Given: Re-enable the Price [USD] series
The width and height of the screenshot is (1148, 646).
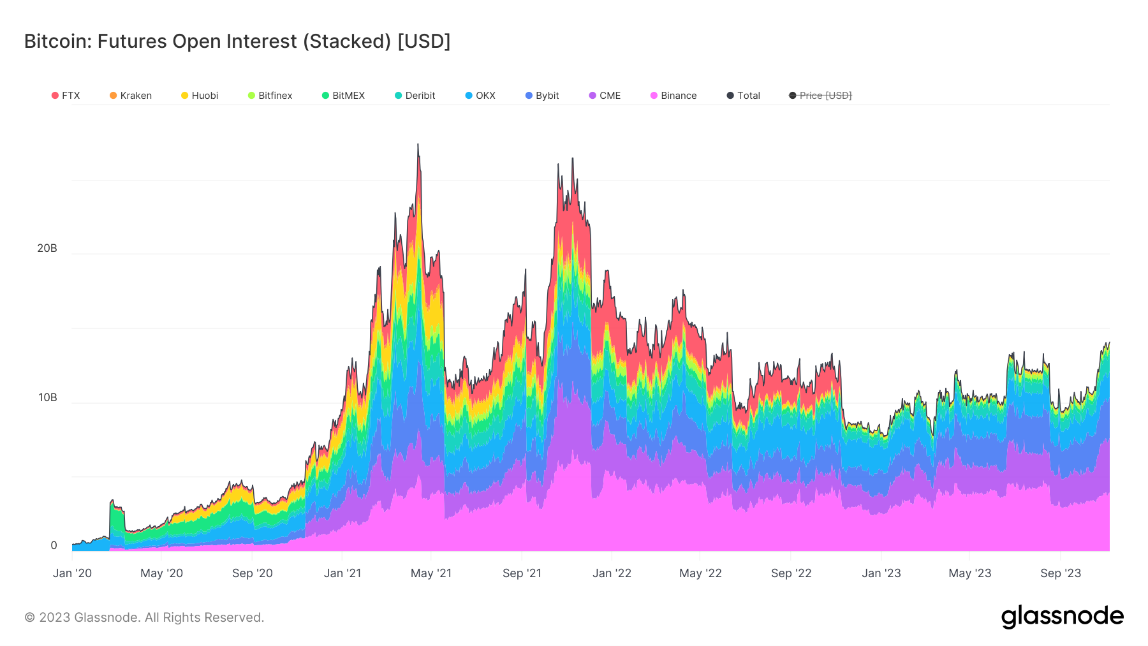Looking at the screenshot, I should tap(818, 95).
